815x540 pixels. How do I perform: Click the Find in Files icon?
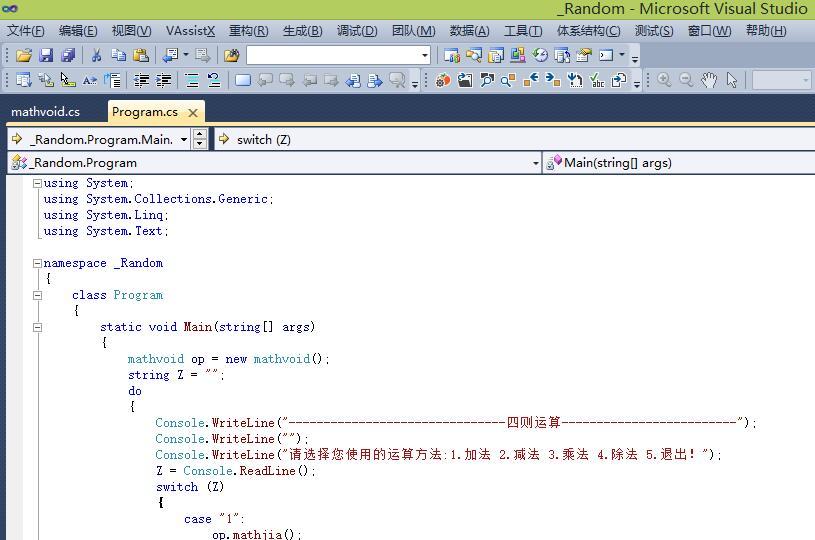tap(232, 55)
